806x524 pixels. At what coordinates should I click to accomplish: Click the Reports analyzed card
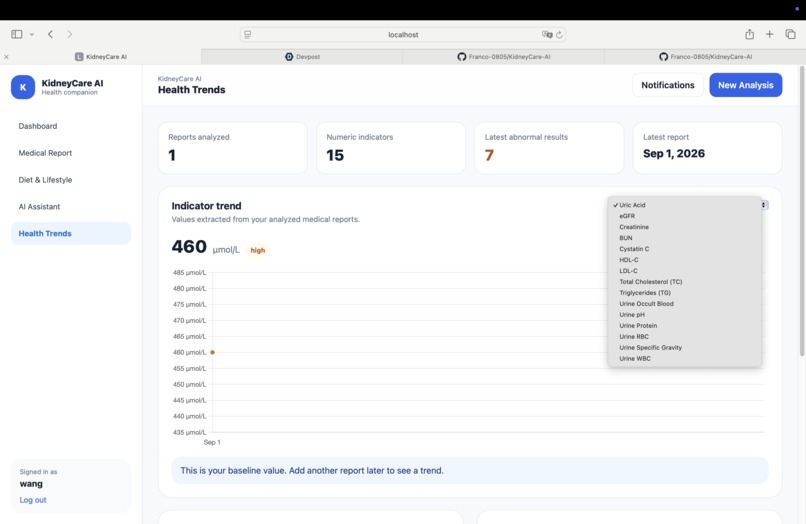click(x=233, y=148)
